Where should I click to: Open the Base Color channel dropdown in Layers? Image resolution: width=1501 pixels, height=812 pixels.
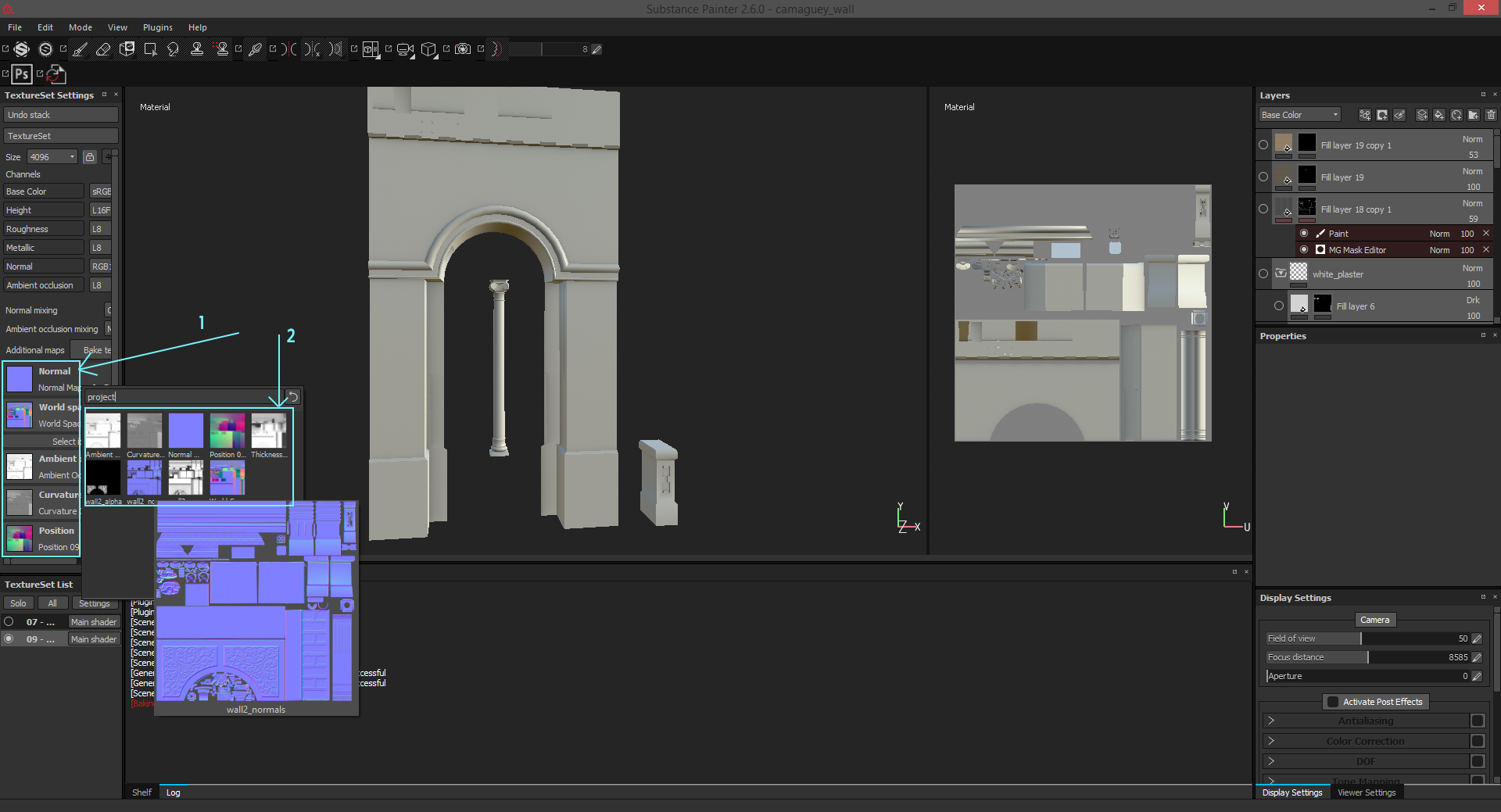[x=1299, y=115]
